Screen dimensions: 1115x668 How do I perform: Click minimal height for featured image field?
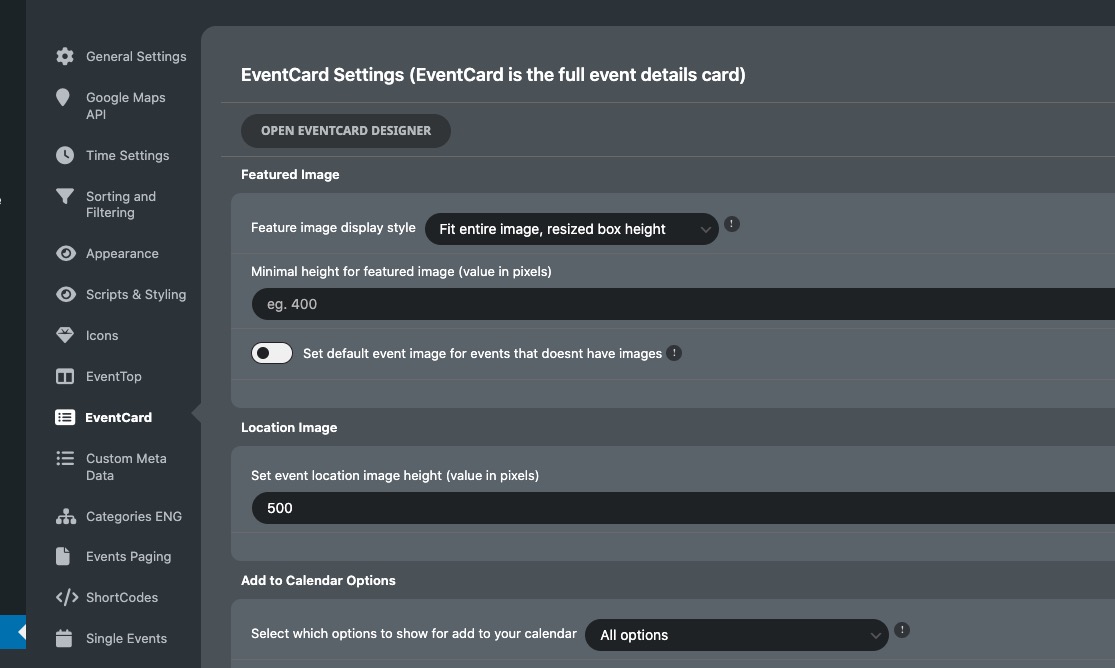[x=683, y=304]
